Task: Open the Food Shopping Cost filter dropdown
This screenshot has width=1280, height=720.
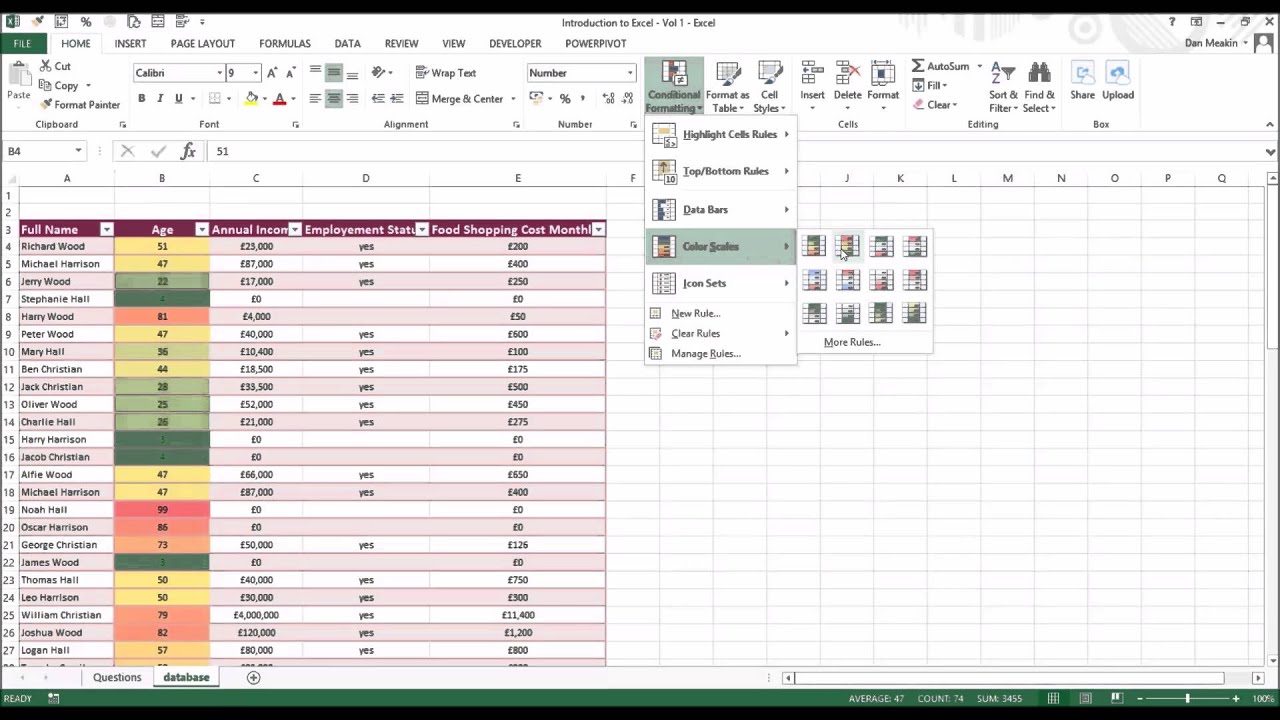Action: click(x=598, y=230)
